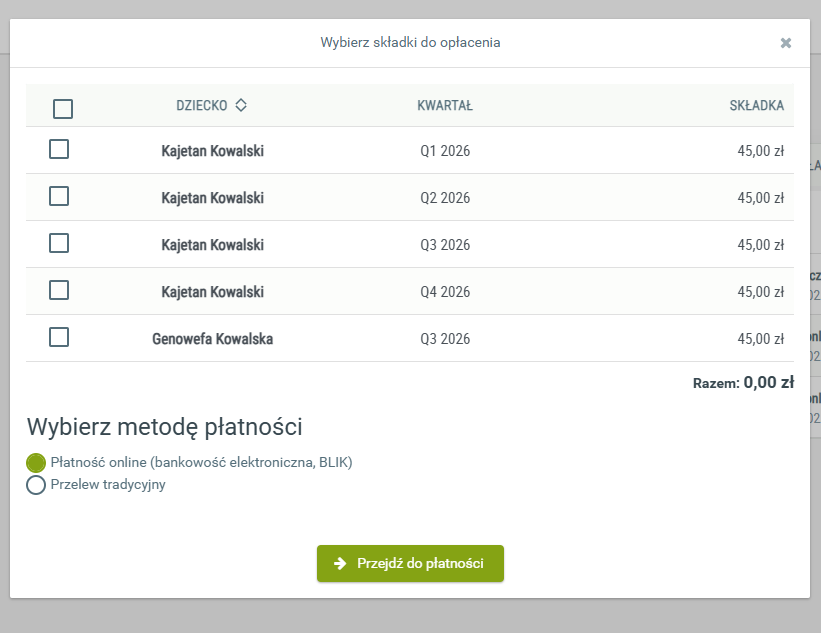Check the Kajetan Kowalski Q1 2026 checkbox
The height and width of the screenshot is (633, 821).
[x=59, y=149]
